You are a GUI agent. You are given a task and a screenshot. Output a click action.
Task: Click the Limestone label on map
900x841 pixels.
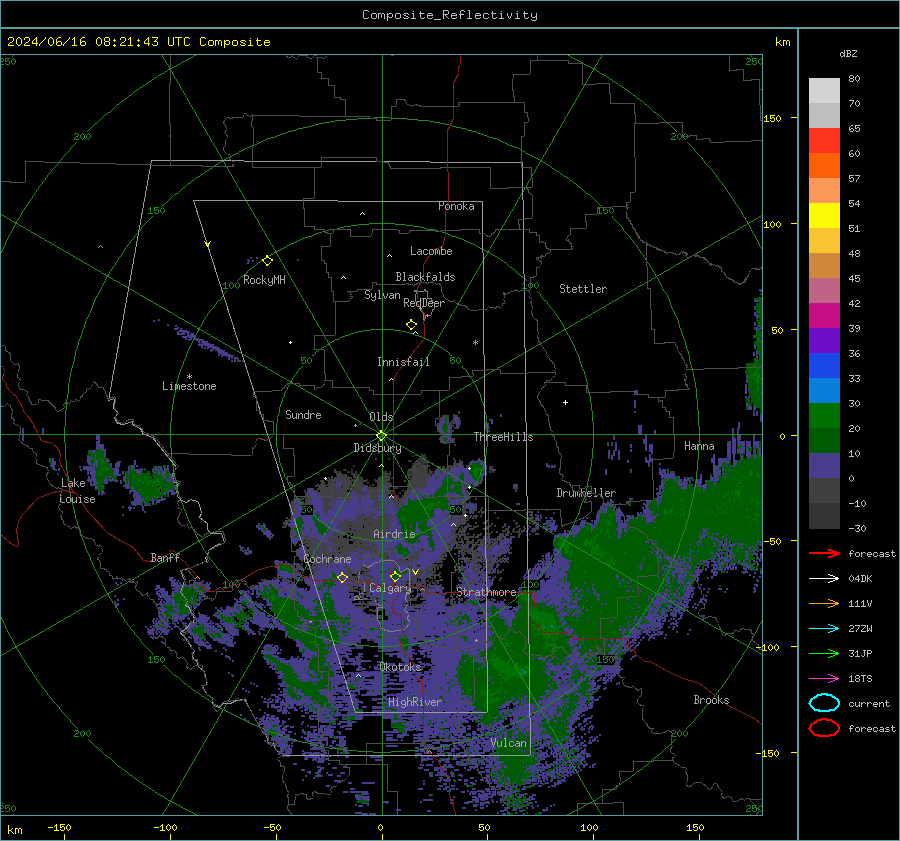189,386
